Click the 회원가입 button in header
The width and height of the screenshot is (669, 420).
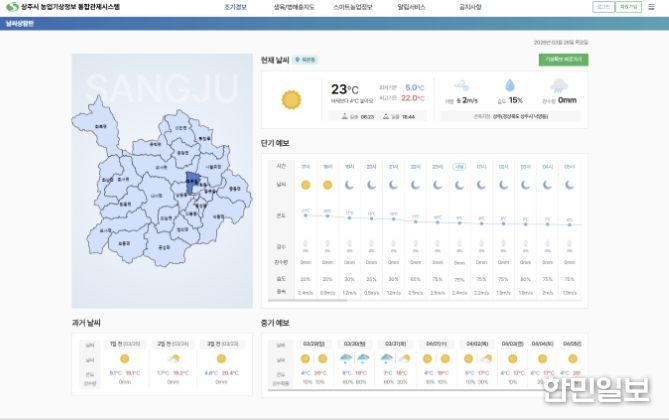click(x=628, y=7)
